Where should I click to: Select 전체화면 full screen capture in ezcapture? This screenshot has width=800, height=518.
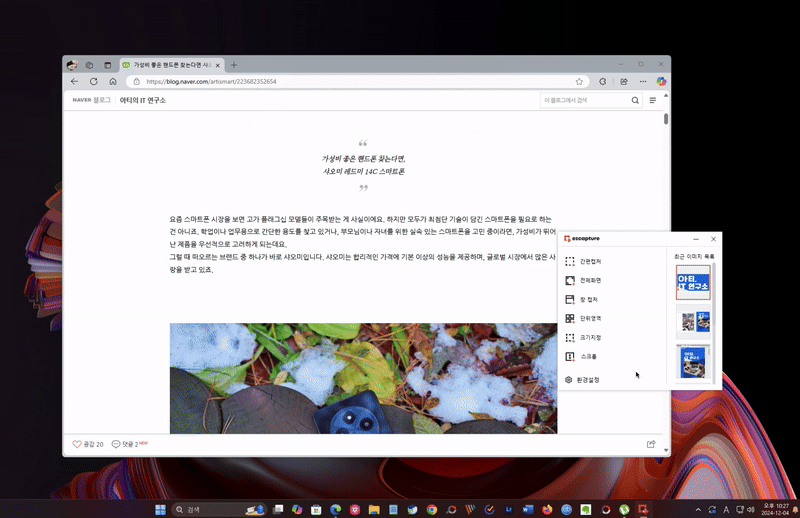(x=583, y=280)
